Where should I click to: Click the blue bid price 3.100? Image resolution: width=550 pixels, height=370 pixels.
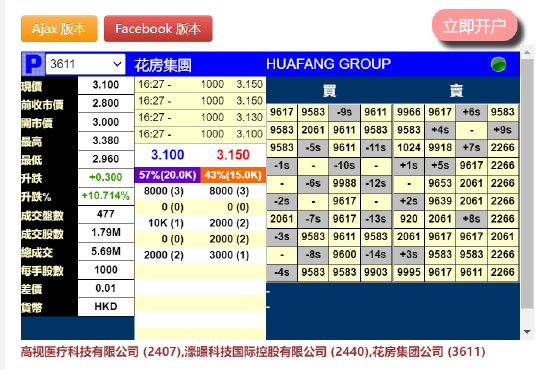(167, 155)
